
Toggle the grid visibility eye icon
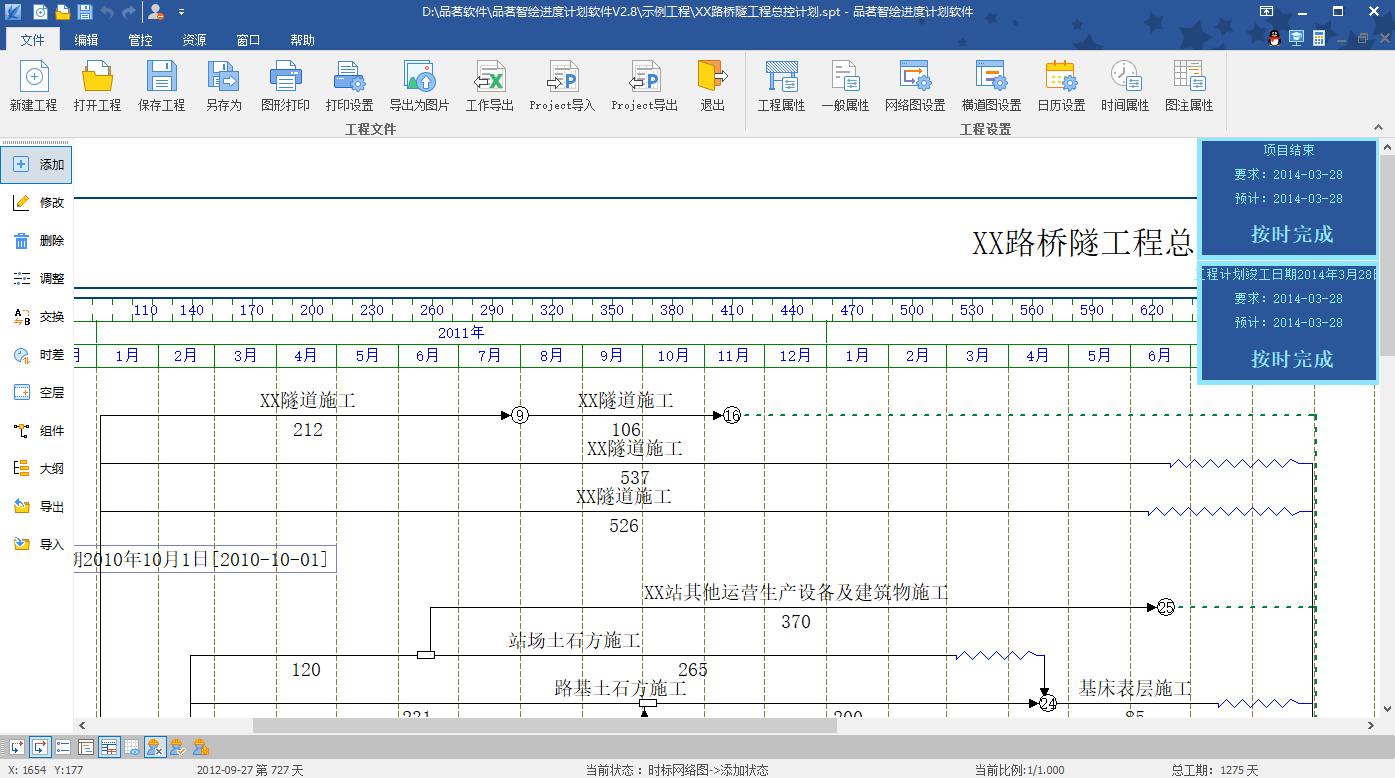[132, 746]
